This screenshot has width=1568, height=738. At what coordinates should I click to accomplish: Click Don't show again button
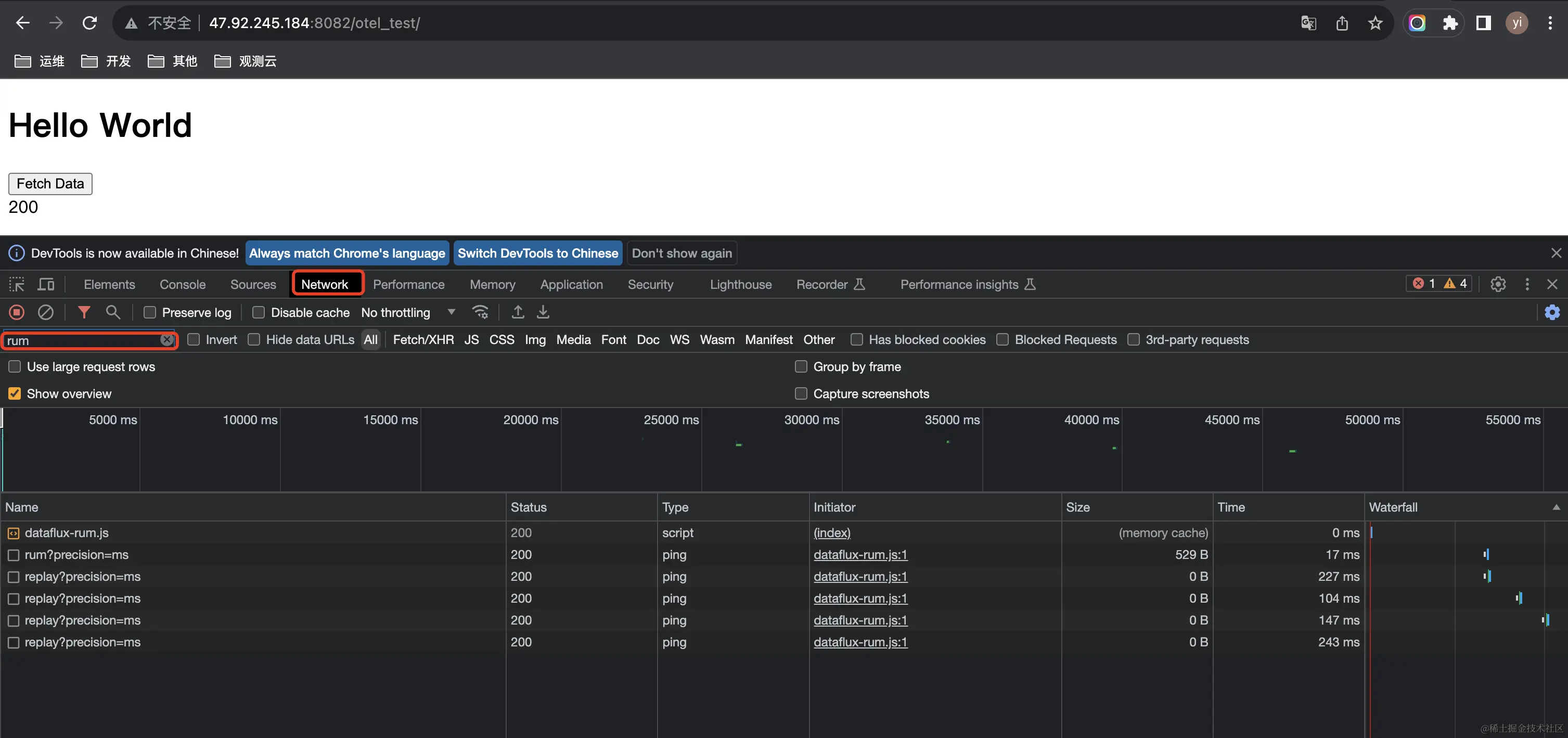coord(682,253)
